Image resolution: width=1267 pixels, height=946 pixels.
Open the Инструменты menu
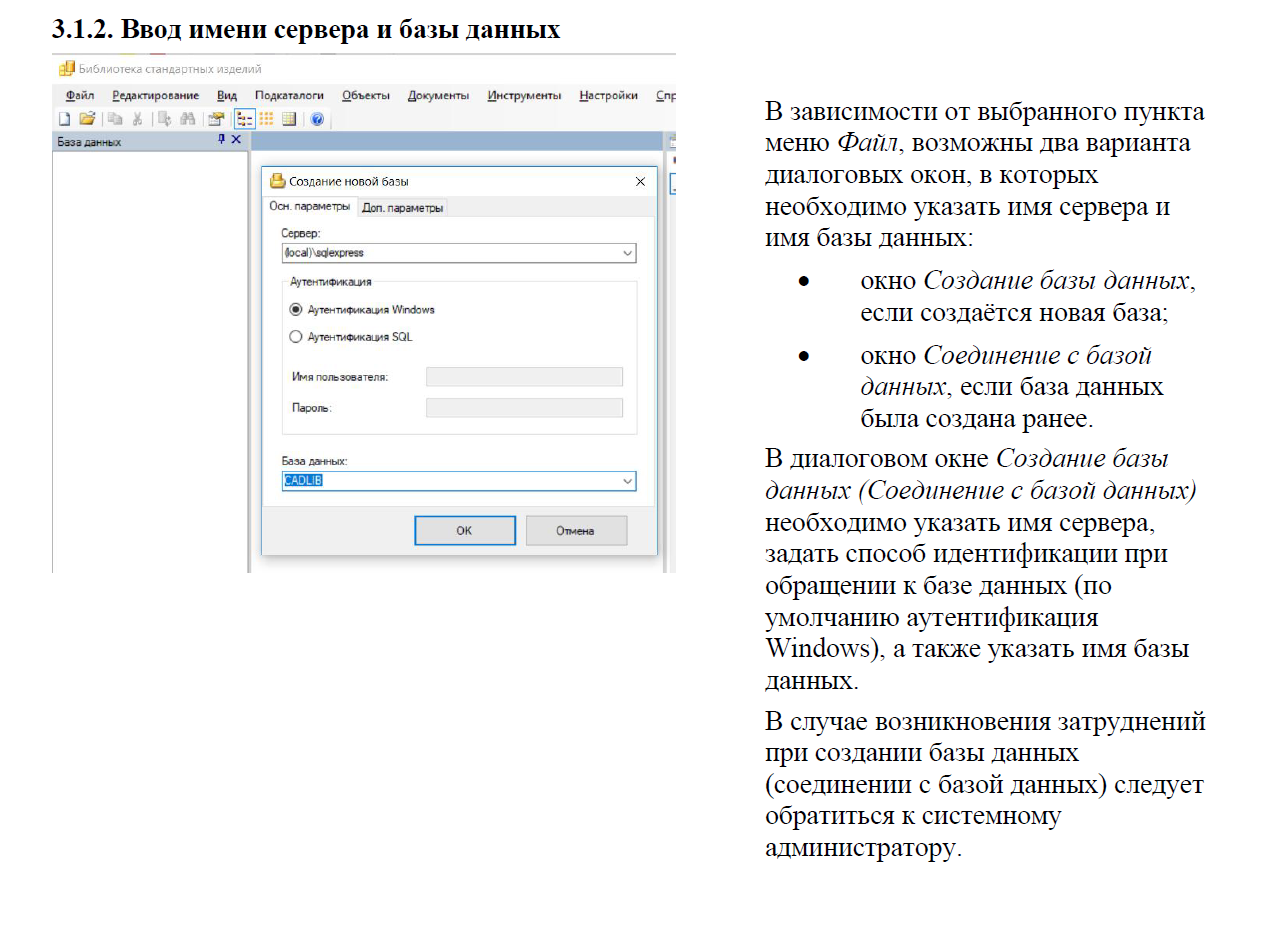pos(524,95)
